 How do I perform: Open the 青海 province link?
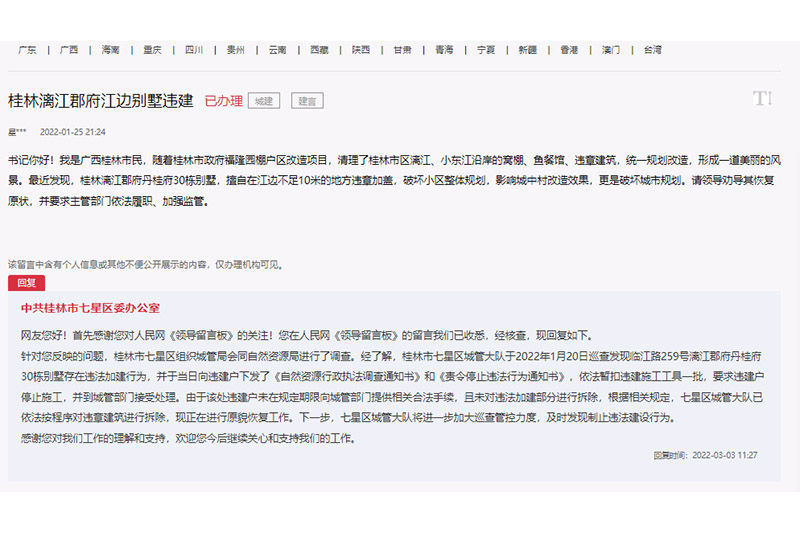coord(444,50)
